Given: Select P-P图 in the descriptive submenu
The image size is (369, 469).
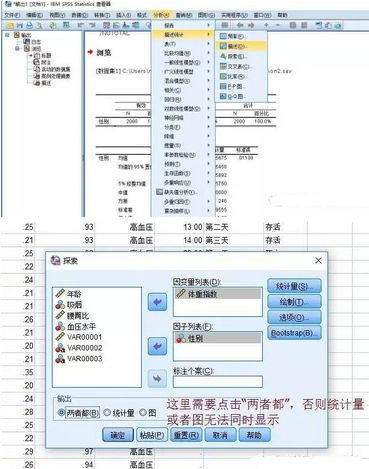Looking at the screenshot, I should (241, 86).
